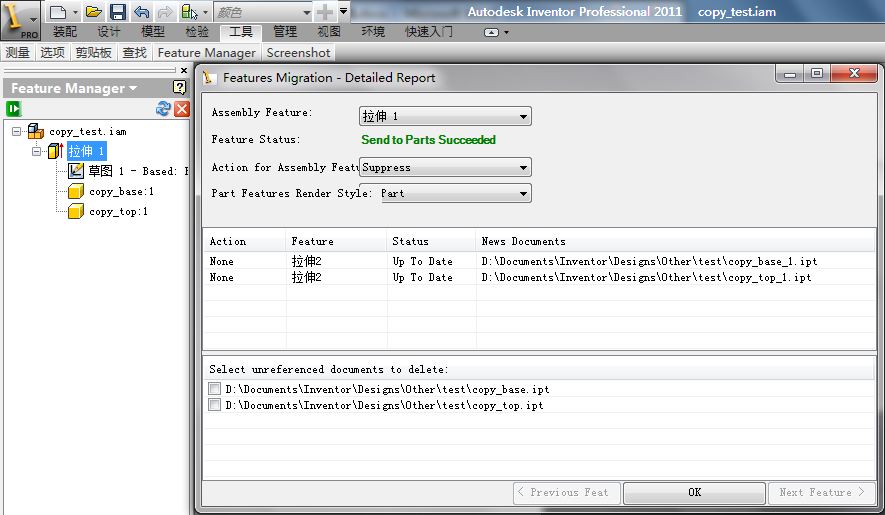
Task: Select the 草图 1 - Based tree item
Action: click(x=138, y=171)
